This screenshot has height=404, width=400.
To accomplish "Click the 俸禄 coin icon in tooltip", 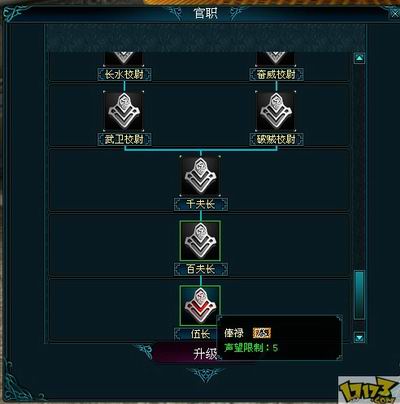I will (262, 333).
